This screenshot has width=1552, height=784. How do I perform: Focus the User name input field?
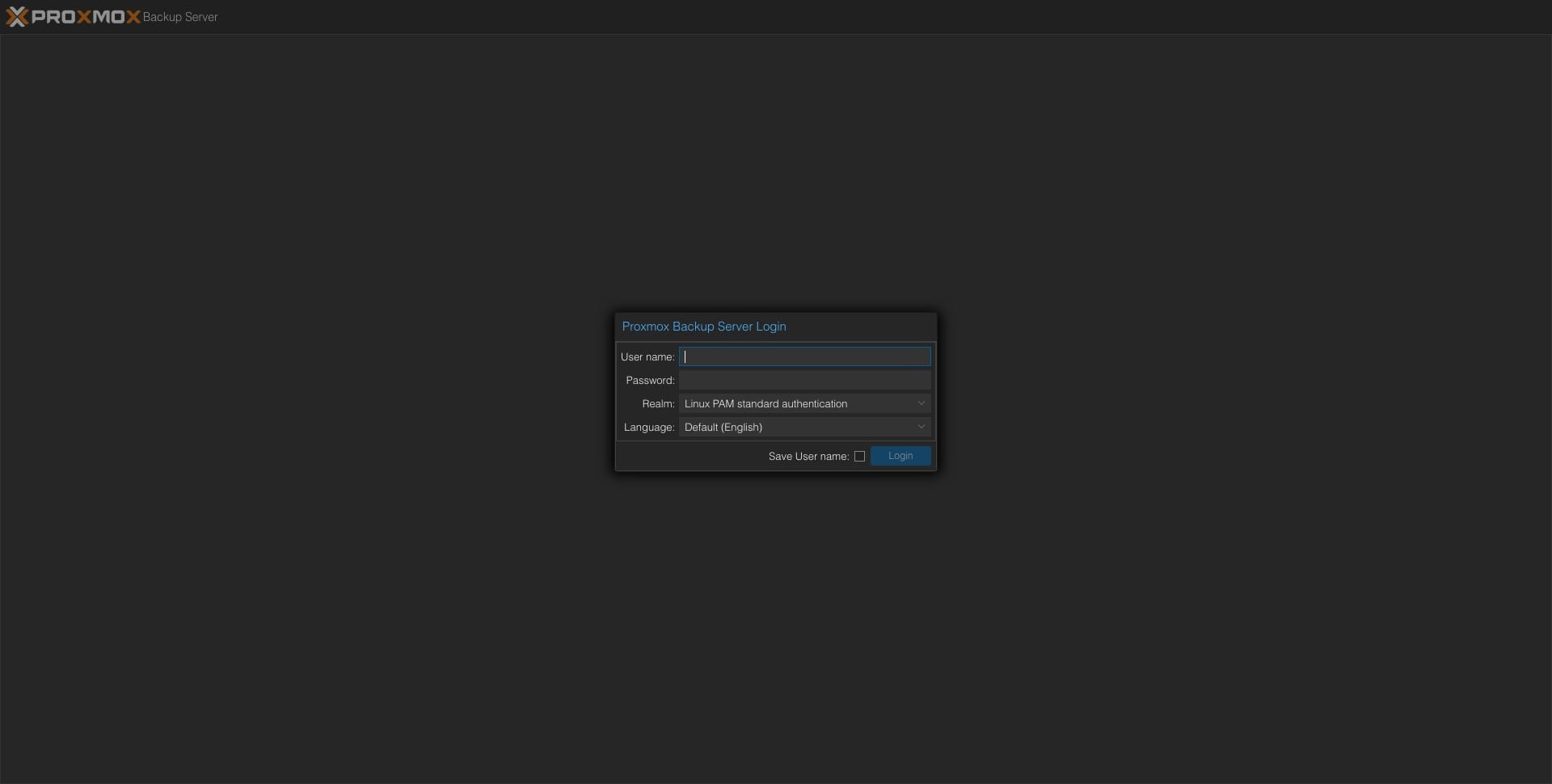pyautogui.click(x=804, y=357)
